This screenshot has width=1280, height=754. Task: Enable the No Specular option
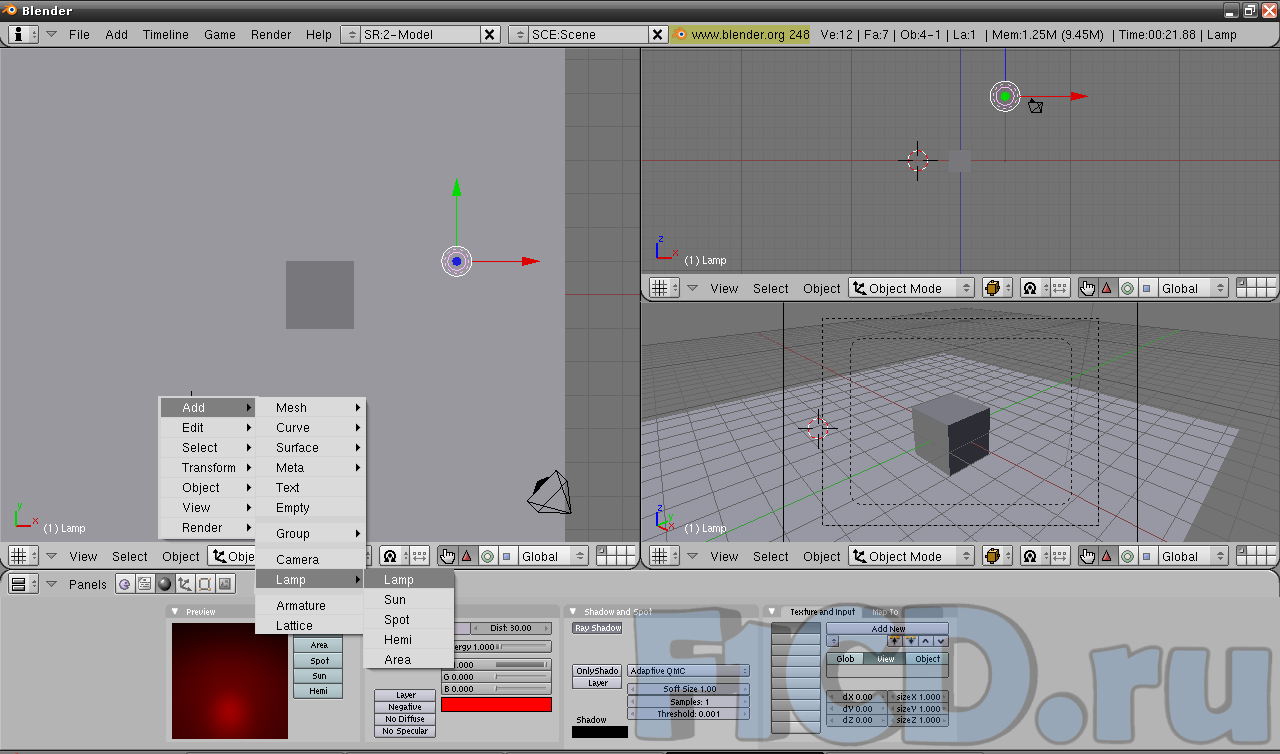click(x=405, y=731)
